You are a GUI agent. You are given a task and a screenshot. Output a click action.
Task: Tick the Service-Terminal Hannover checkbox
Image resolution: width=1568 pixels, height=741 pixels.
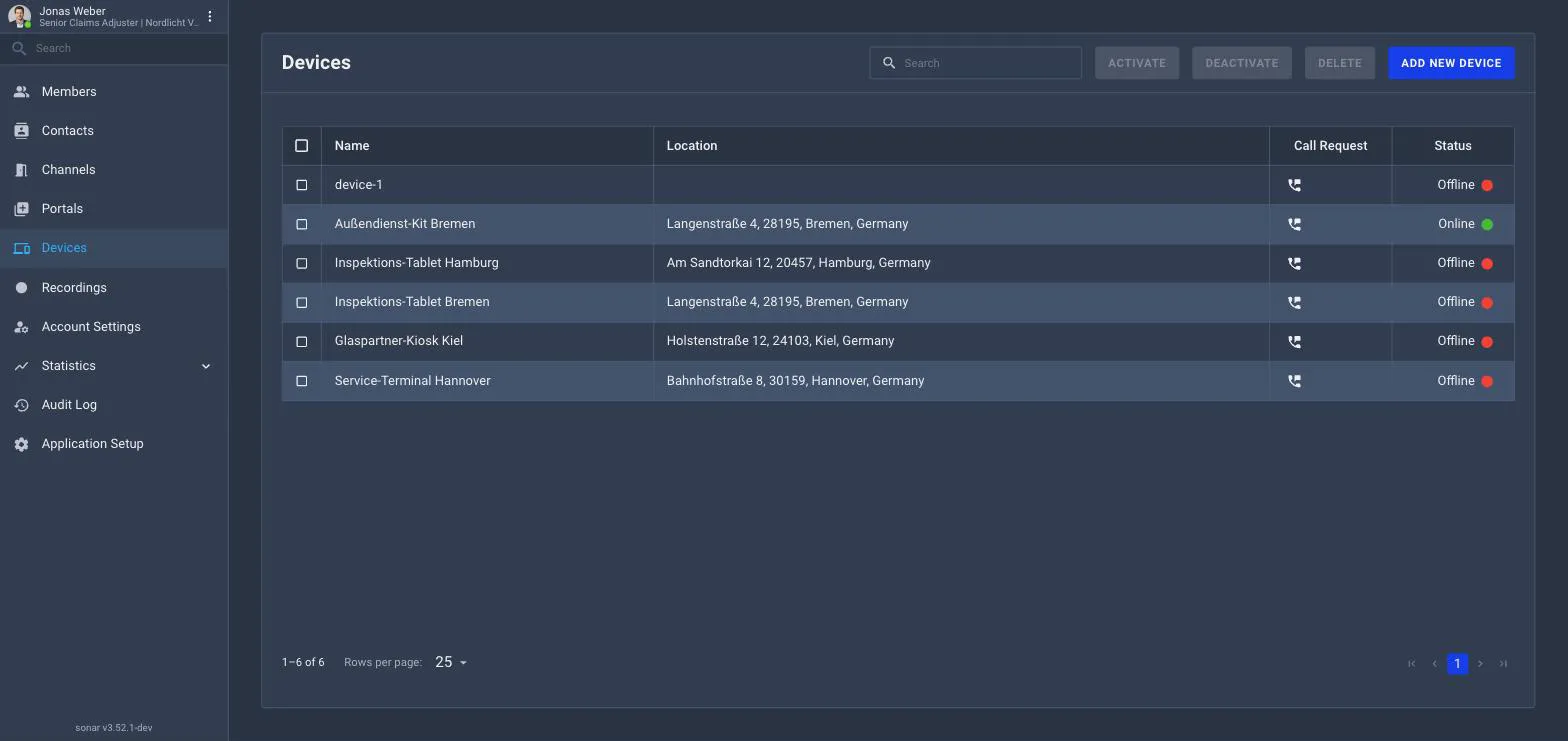[302, 381]
